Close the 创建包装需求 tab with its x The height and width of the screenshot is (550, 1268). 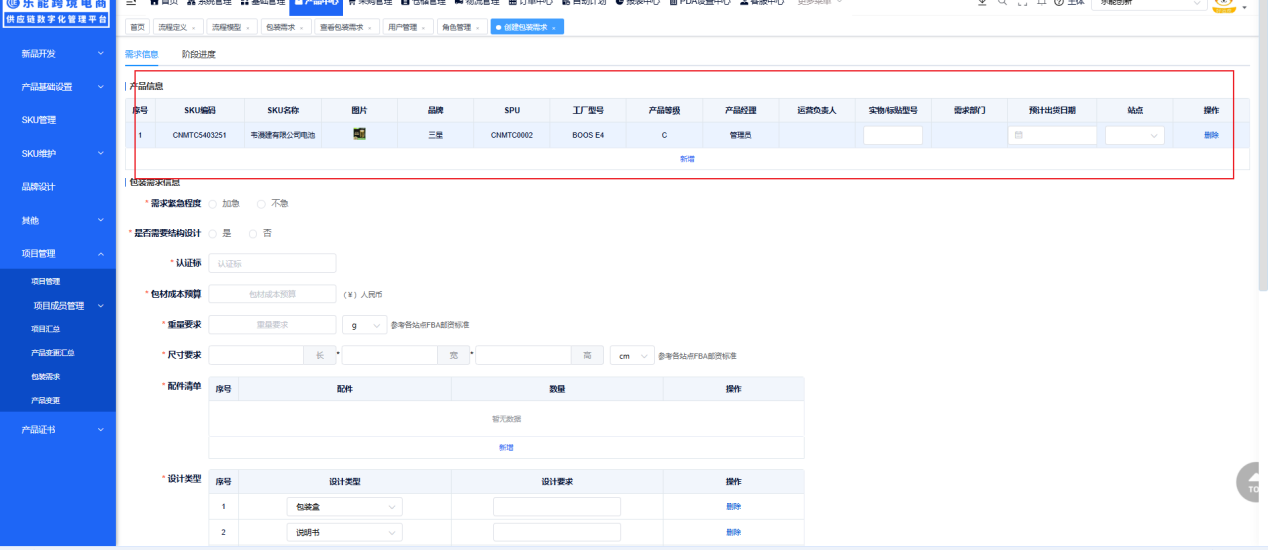click(553, 28)
